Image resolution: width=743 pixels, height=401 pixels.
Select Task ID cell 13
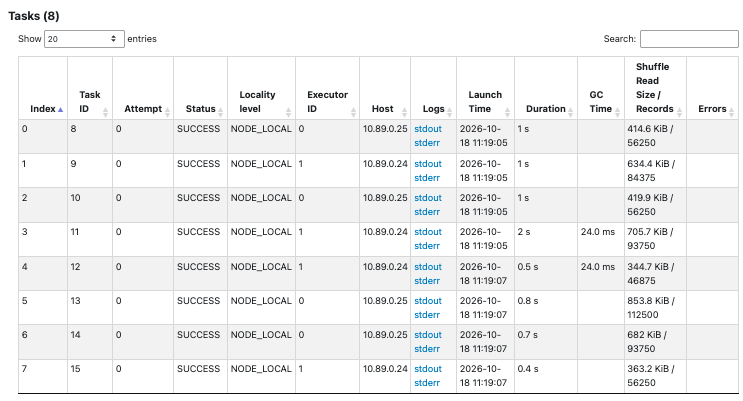pyautogui.click(x=90, y=308)
